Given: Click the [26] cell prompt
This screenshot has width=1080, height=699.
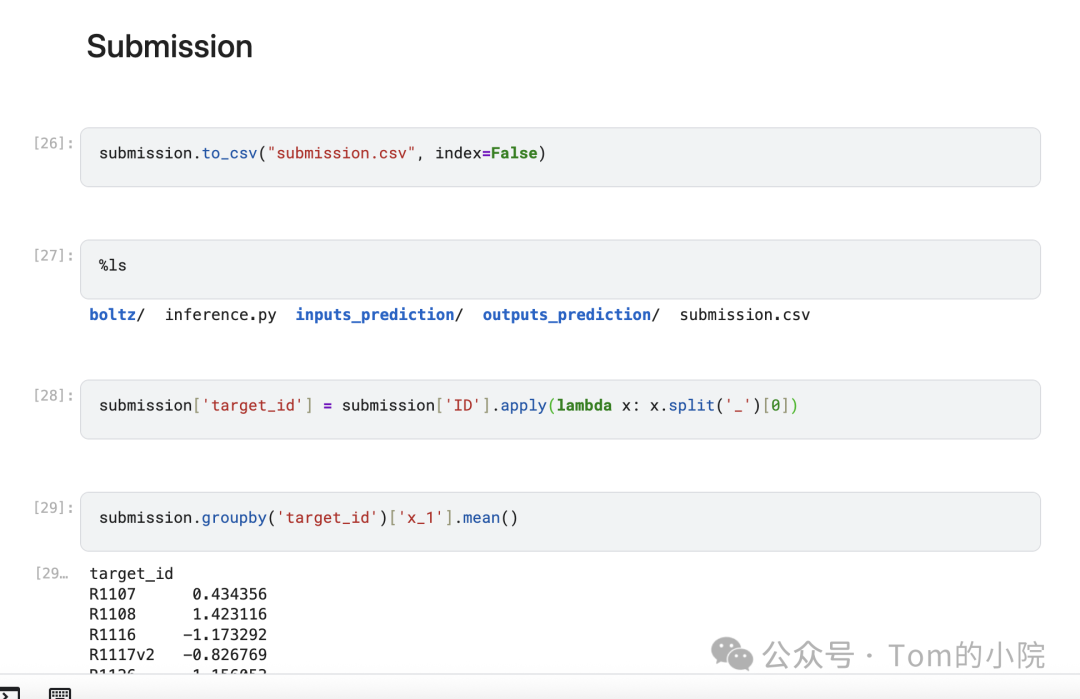Looking at the screenshot, I should click(53, 143).
